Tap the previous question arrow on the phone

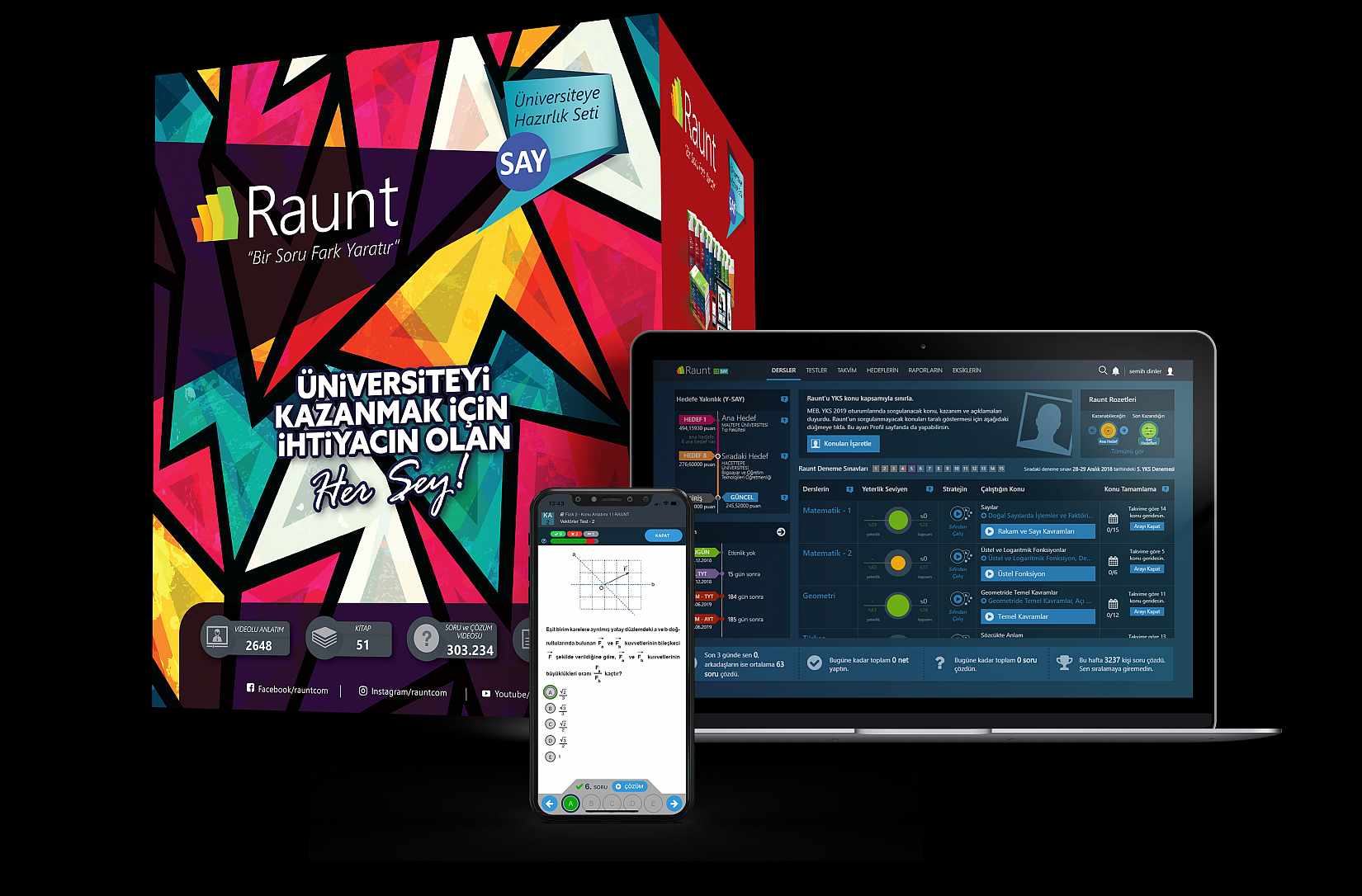pyautogui.click(x=550, y=804)
